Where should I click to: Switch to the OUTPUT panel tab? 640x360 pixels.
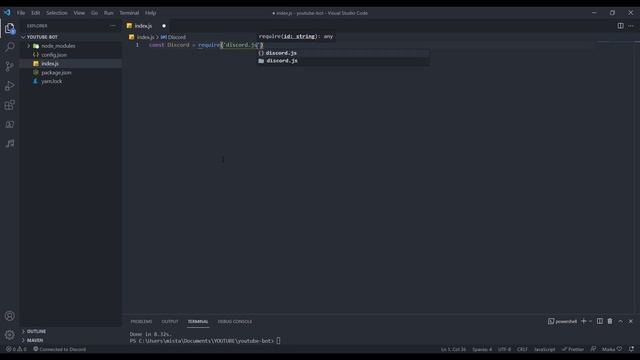170,322
